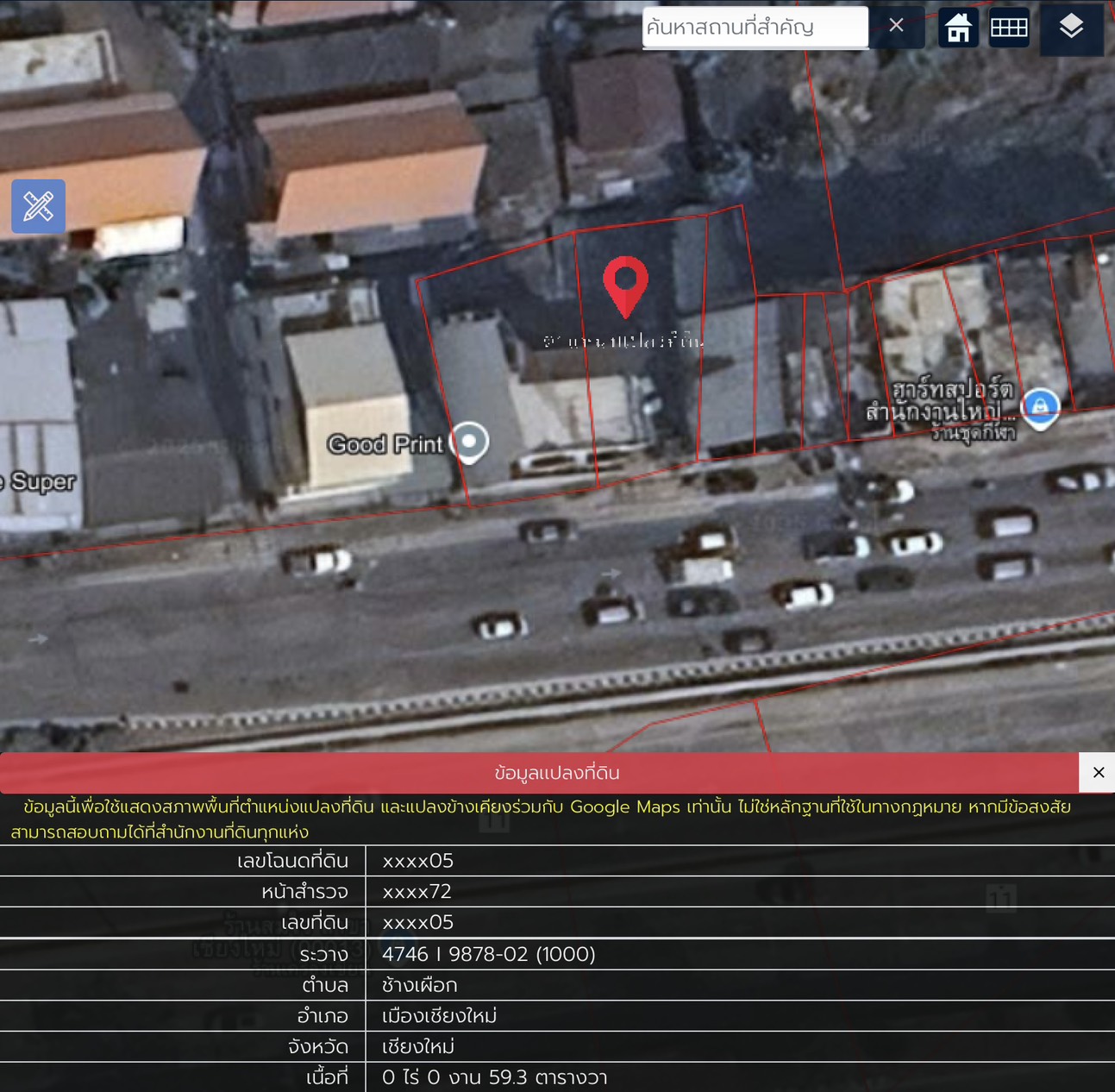Select the blue measuring tool icon

point(38,207)
